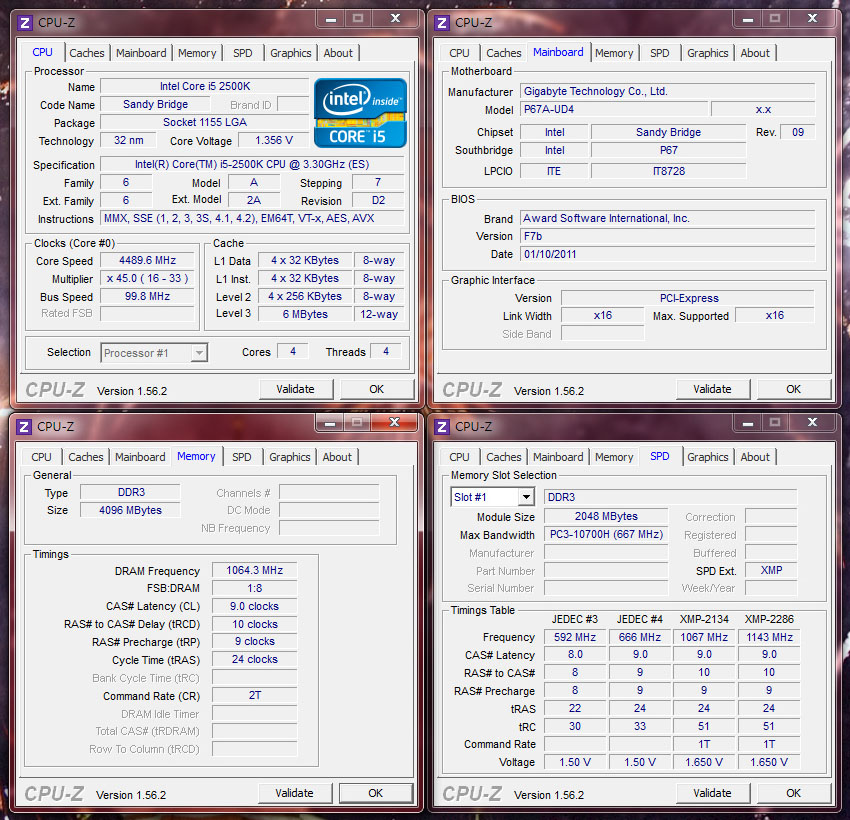Click OK in Memory window
This screenshot has height=820, width=850.
(x=375, y=793)
